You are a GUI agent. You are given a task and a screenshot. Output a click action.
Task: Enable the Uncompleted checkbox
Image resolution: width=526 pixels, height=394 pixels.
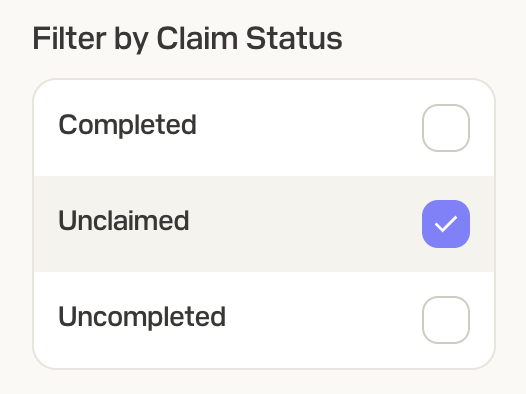coord(446,320)
